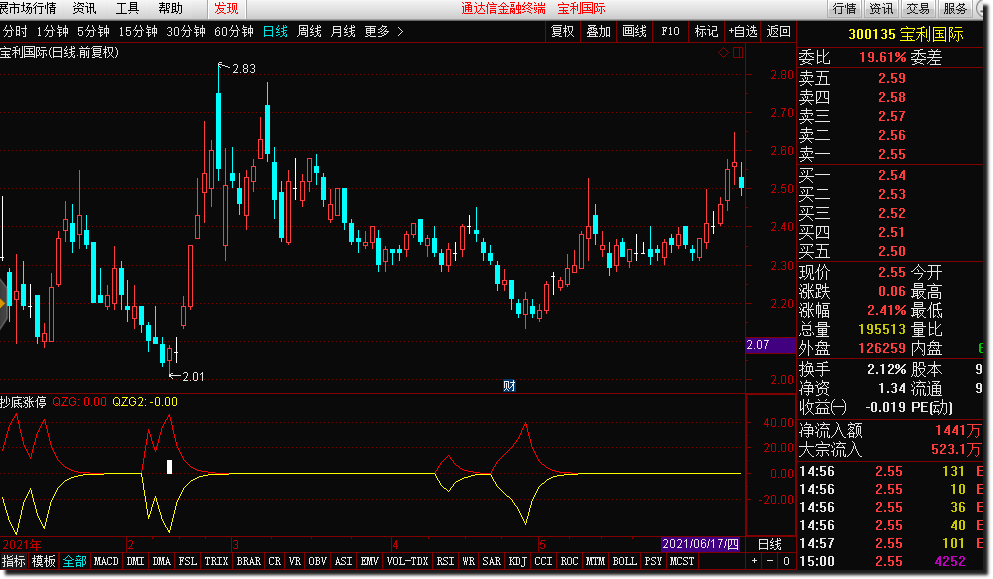Image resolution: width=993 pixels, height=579 pixels.
Task: Switch indicator to FSL
Action: click(x=187, y=561)
